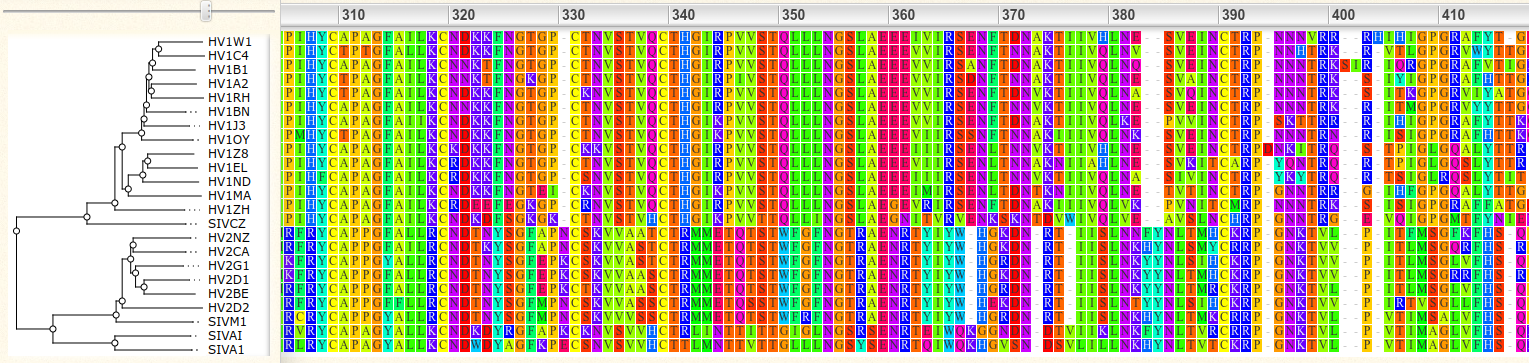1529x363 pixels.
Task: Select tree leaf HV2NZ
Action: 229,238
